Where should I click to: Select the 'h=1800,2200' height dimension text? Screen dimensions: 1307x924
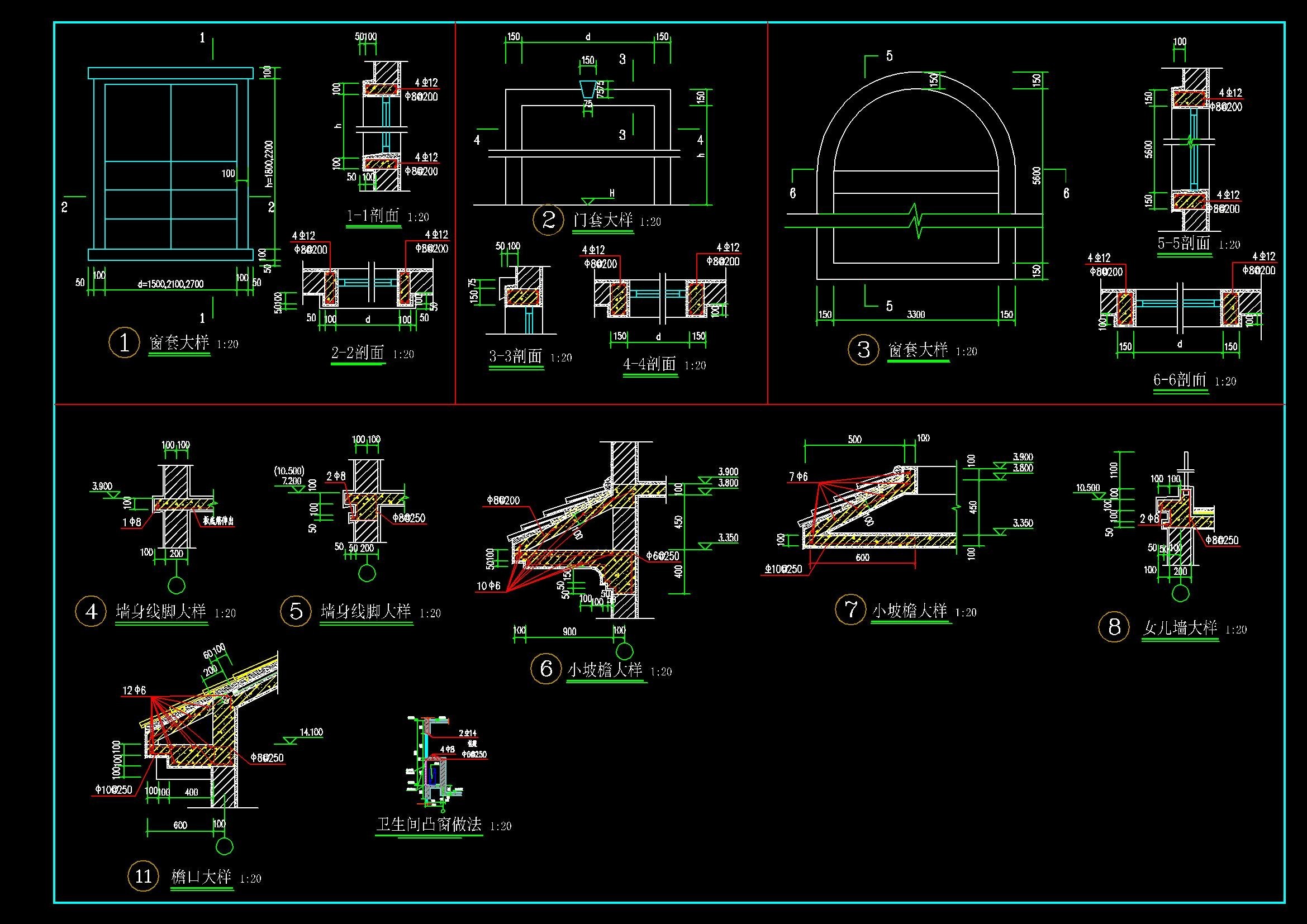[x=269, y=164]
